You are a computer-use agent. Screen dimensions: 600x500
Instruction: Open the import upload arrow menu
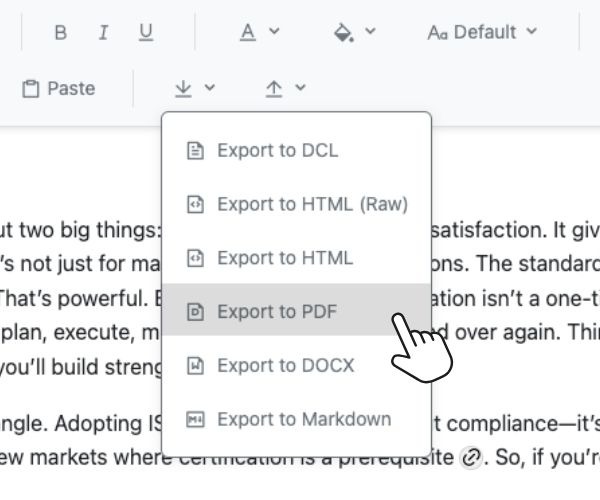[285, 88]
